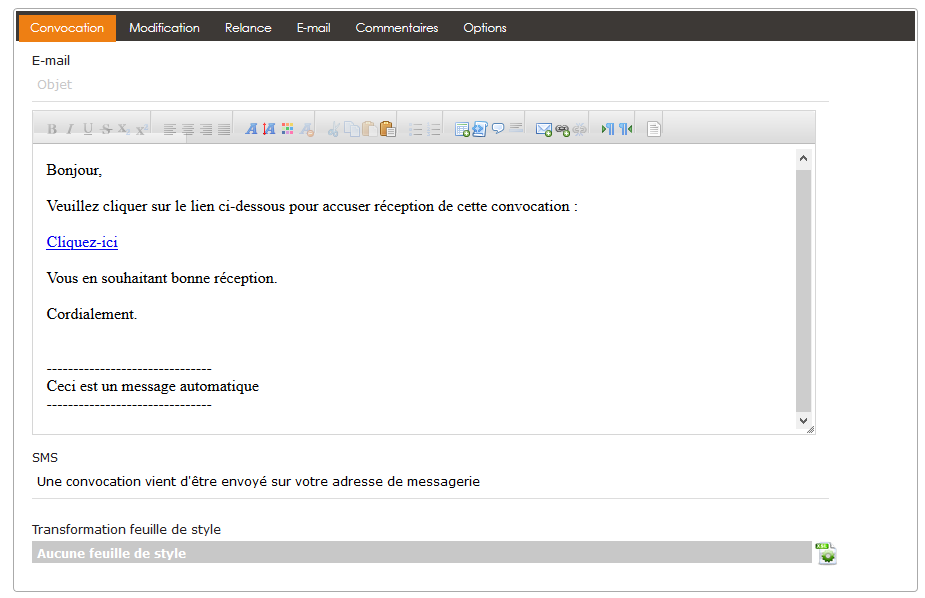The height and width of the screenshot is (598, 925).
Task: Insert an e-mail link via envelope icon
Action: [x=543, y=129]
